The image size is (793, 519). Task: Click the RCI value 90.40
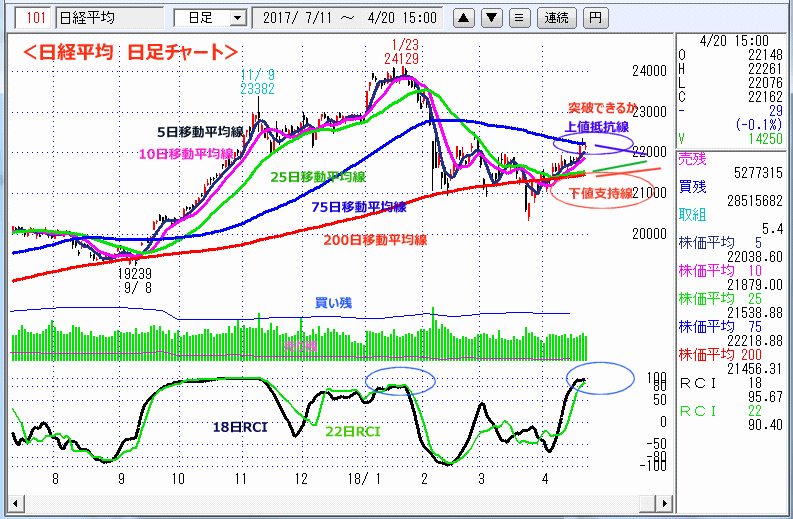tap(765, 424)
